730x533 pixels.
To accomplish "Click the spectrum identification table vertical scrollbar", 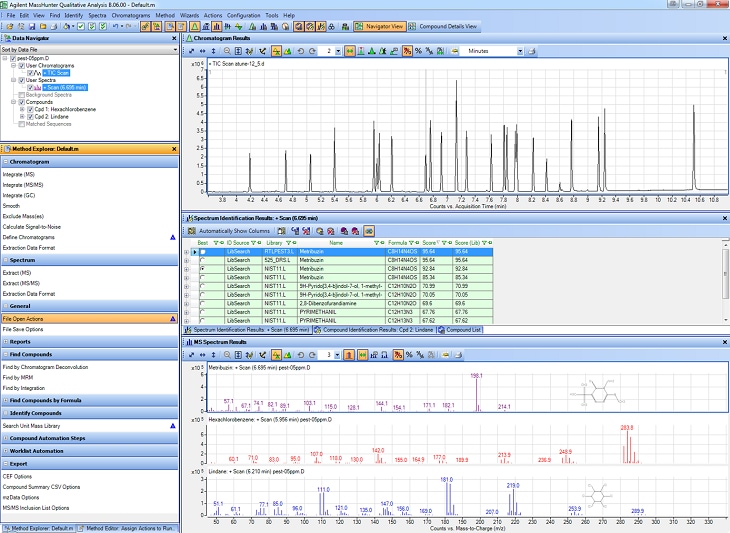I will (x=725, y=275).
